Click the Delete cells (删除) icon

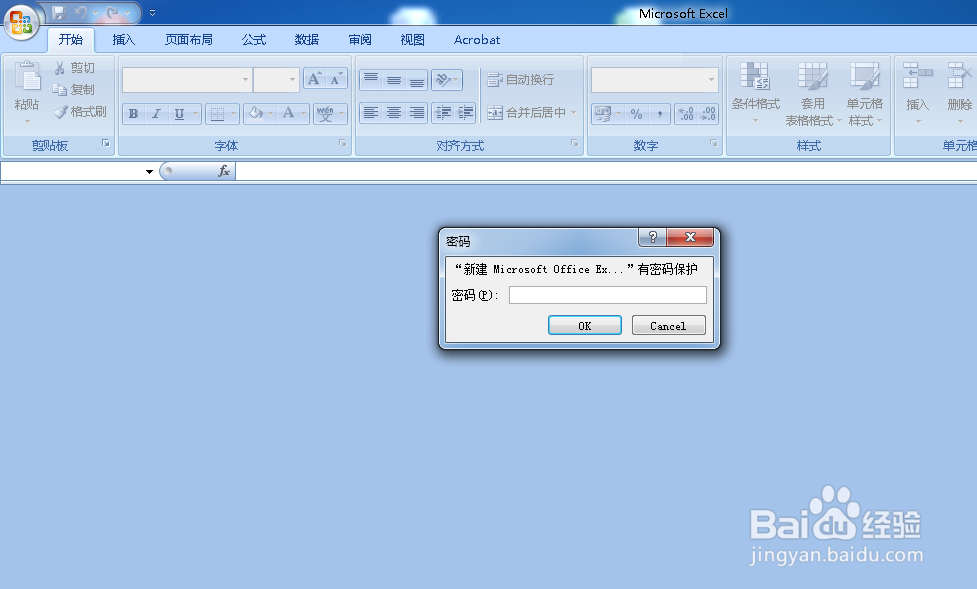click(960, 76)
